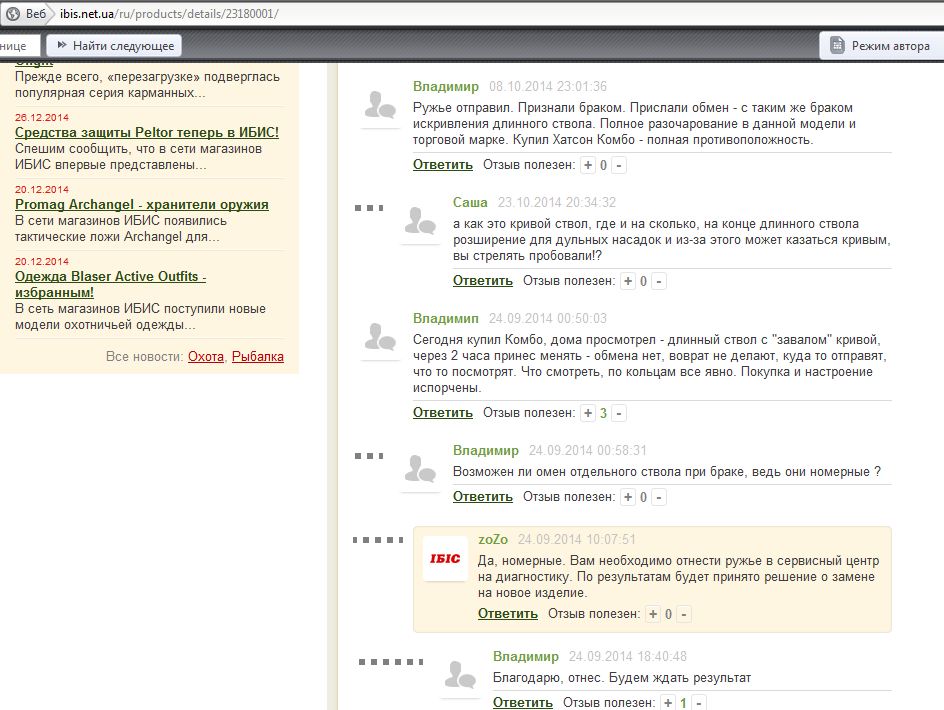Click the avatar next to Владимип's comment
The width and height of the screenshot is (944, 710).
click(x=379, y=339)
